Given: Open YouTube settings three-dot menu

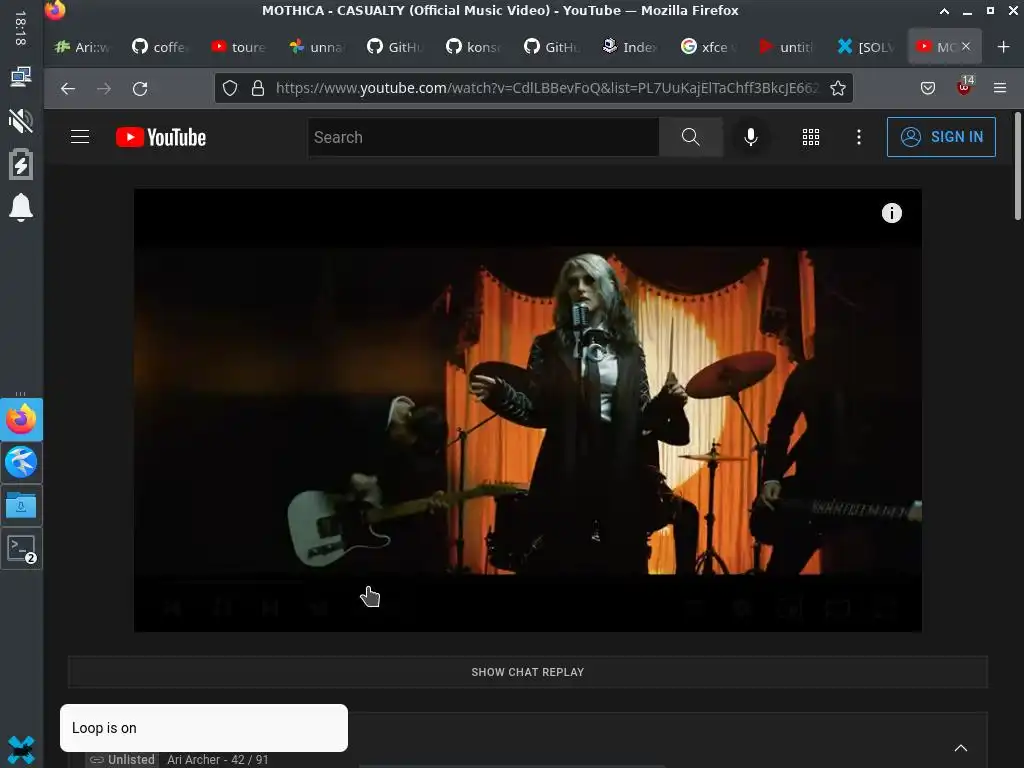Looking at the screenshot, I should tap(859, 137).
